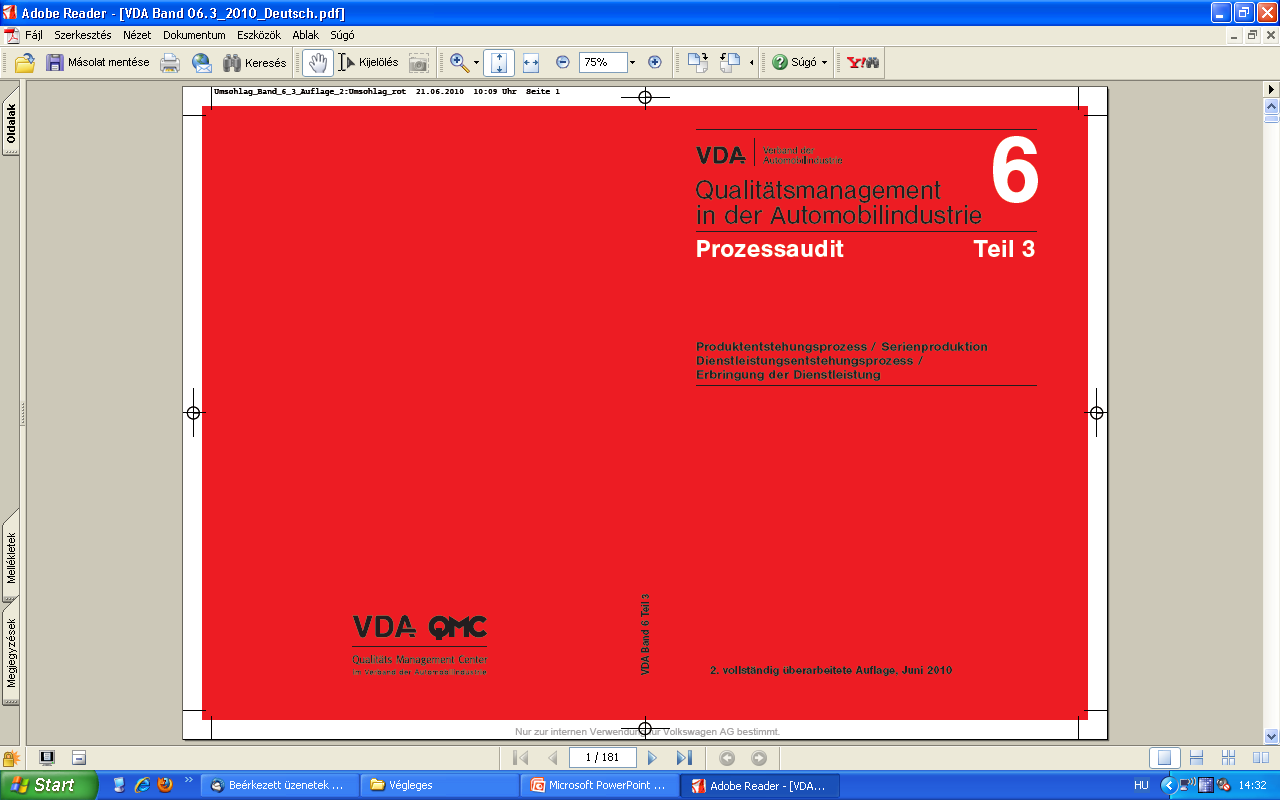The image size is (1280, 800).
Task: Click vertical scrollbar up arrow
Action: point(1272,106)
